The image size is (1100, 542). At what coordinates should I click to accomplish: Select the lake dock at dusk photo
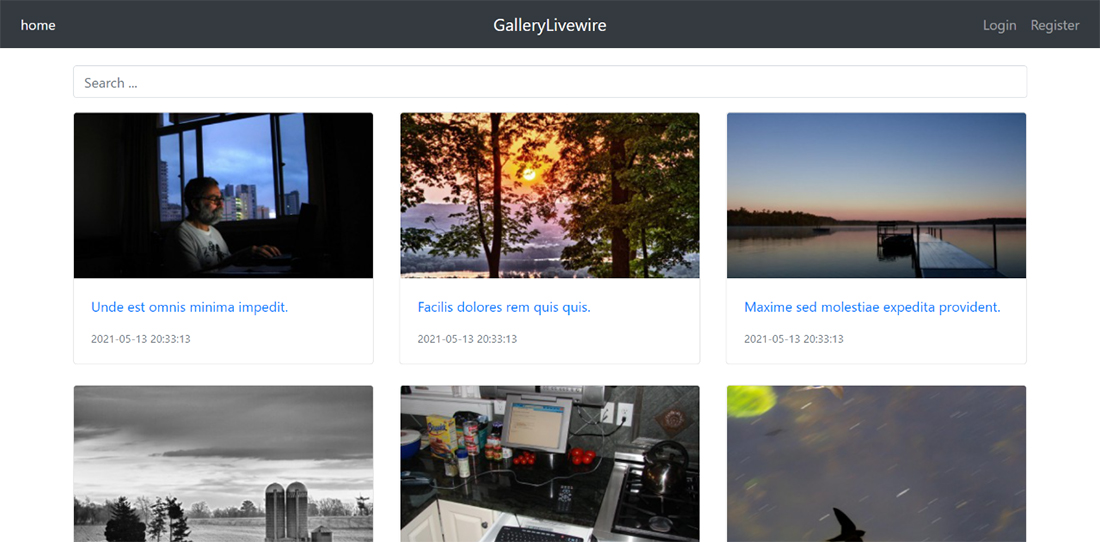(x=876, y=195)
